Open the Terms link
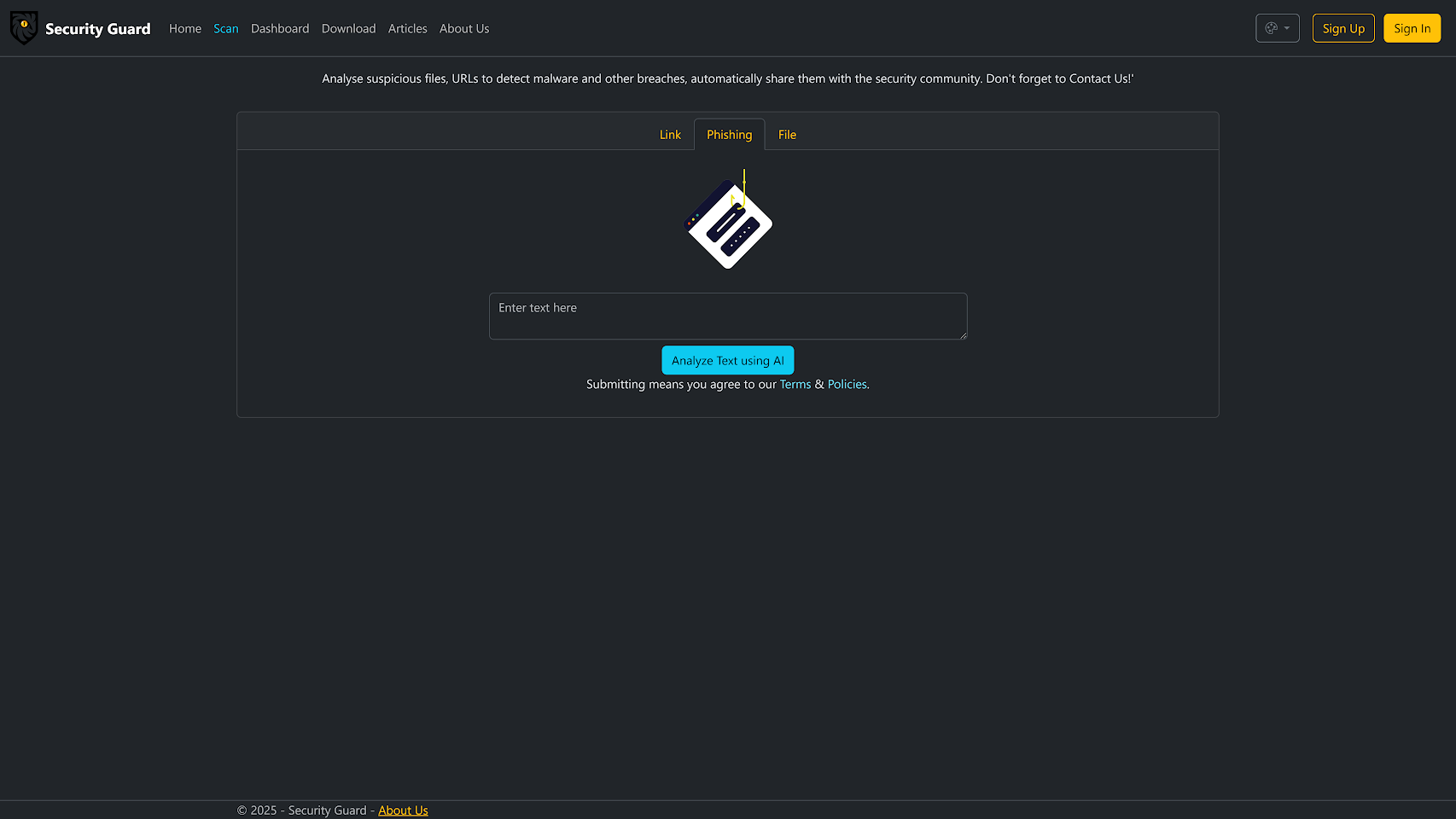1456x819 pixels. coord(795,385)
